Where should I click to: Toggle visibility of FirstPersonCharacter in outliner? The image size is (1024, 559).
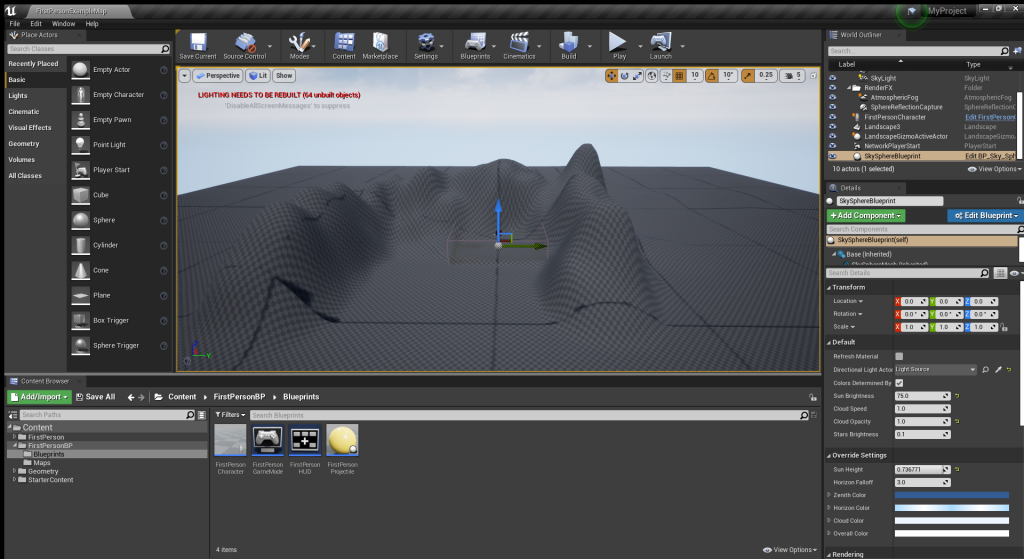(832, 117)
